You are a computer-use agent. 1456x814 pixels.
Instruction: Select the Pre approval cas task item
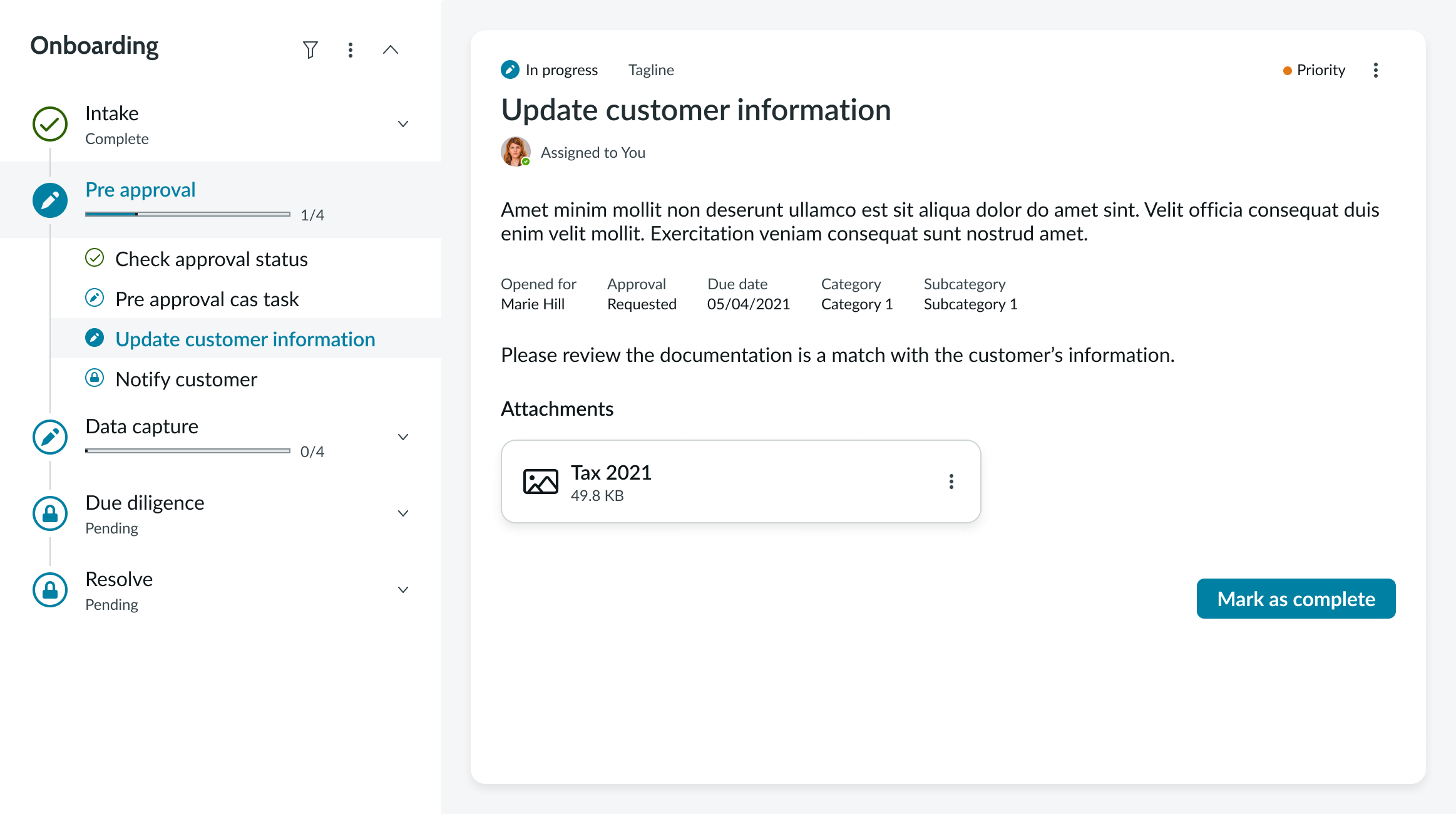coord(207,299)
